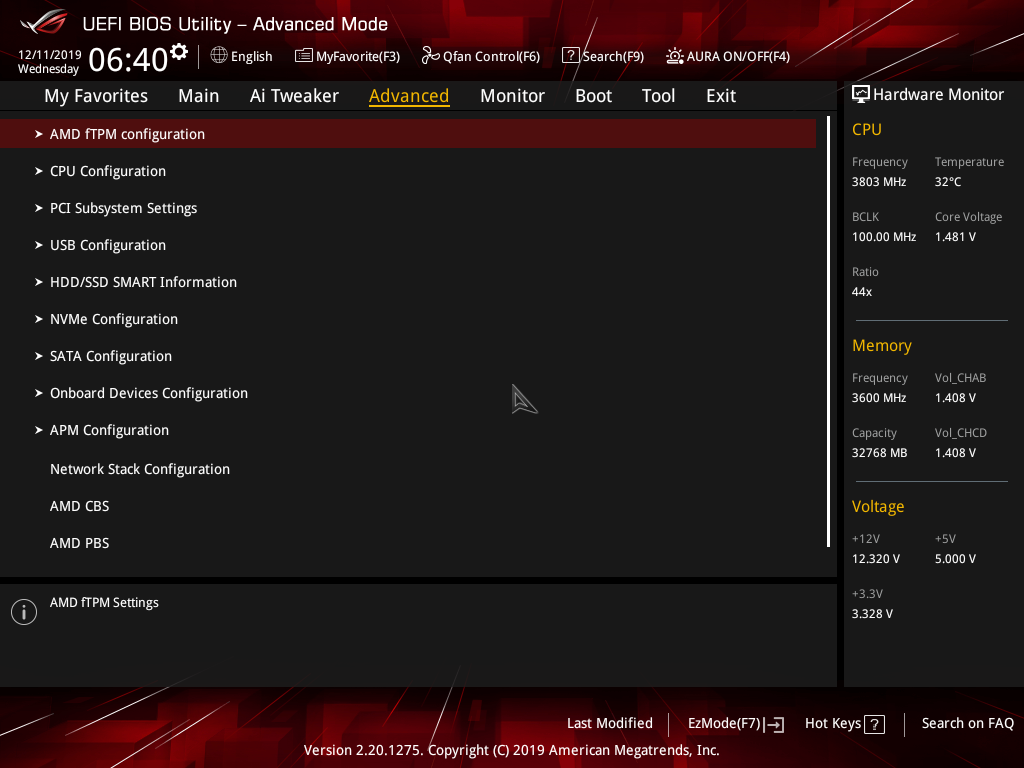
Task: Open the Hot Keys help
Action: (843, 723)
